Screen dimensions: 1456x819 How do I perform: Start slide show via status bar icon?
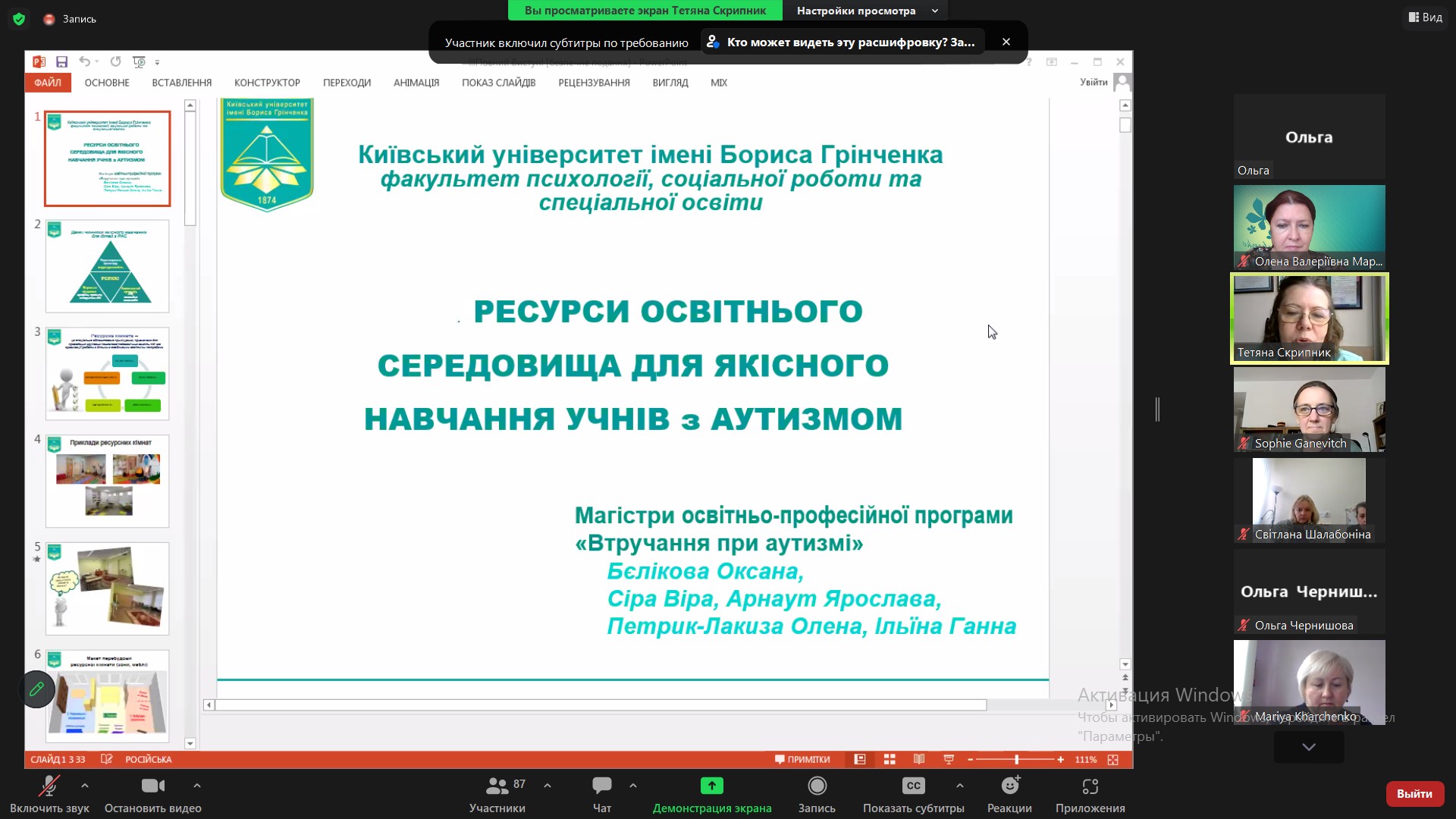coord(949,759)
